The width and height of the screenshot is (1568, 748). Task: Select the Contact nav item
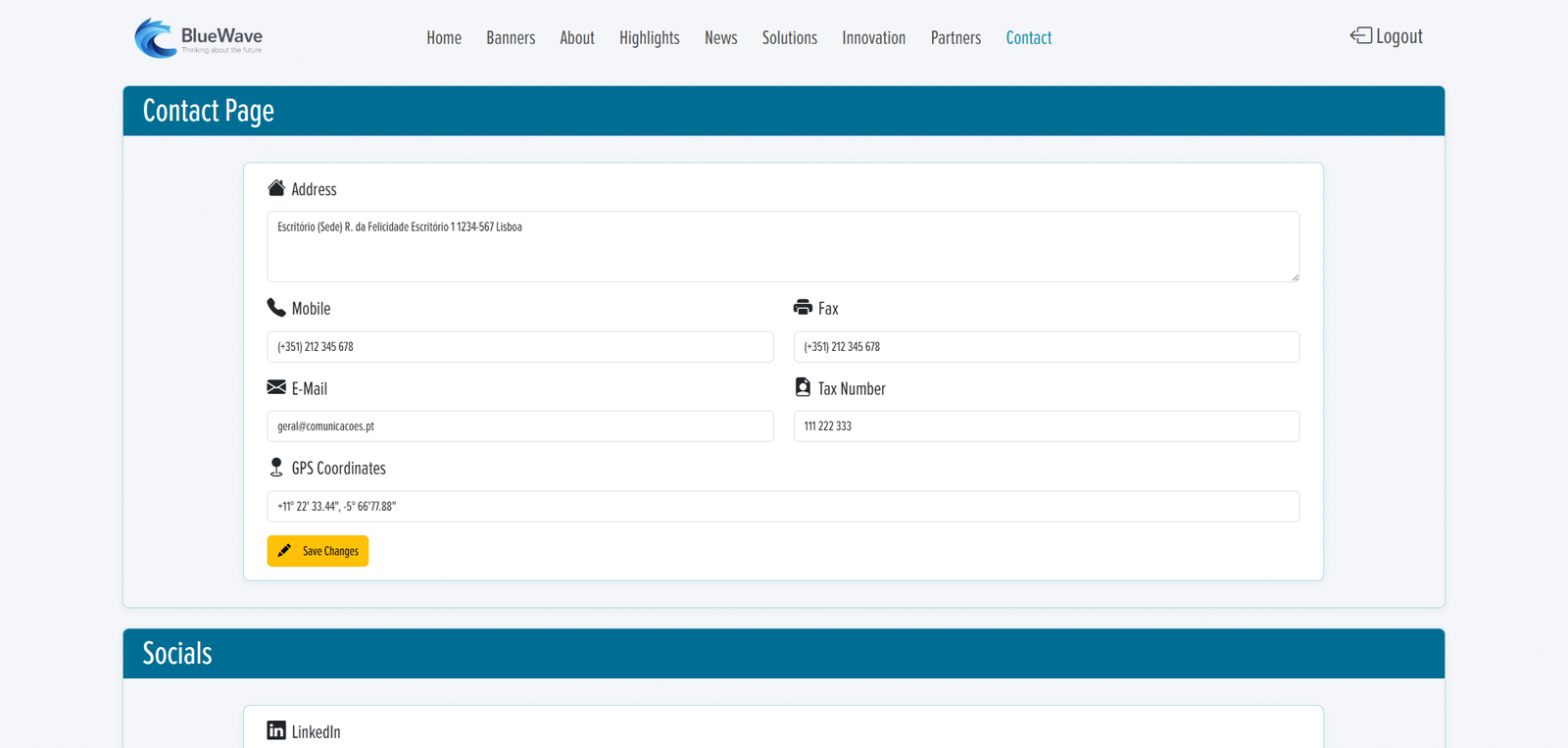point(1029,38)
